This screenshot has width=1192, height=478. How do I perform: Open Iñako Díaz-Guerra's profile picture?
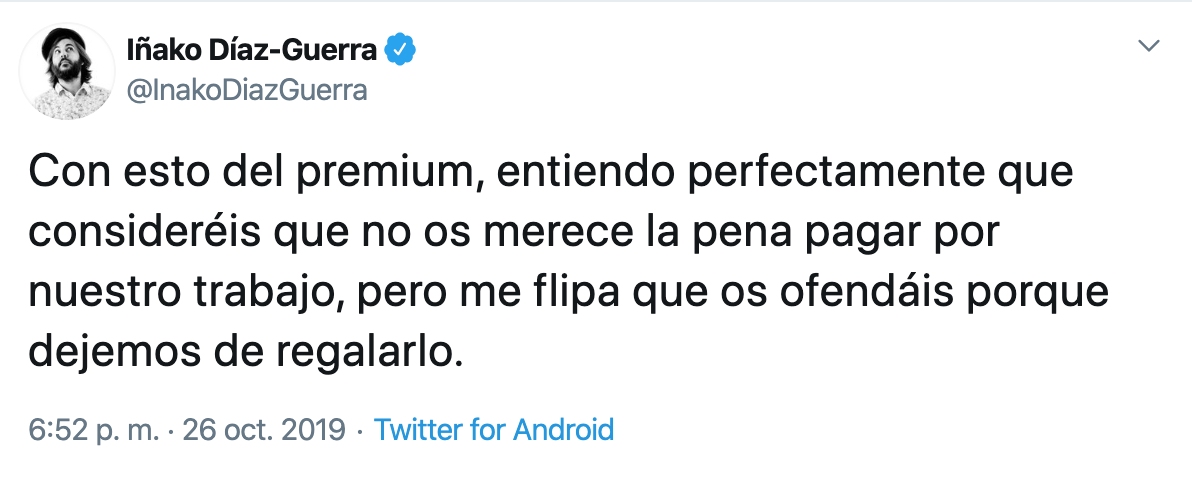(x=67, y=72)
